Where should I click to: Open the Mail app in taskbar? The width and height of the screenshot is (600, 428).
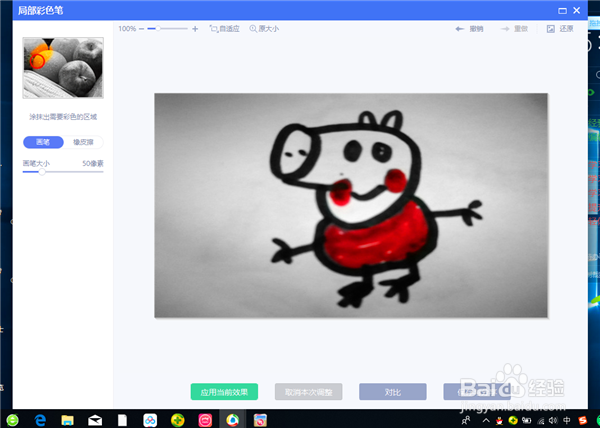(95, 420)
